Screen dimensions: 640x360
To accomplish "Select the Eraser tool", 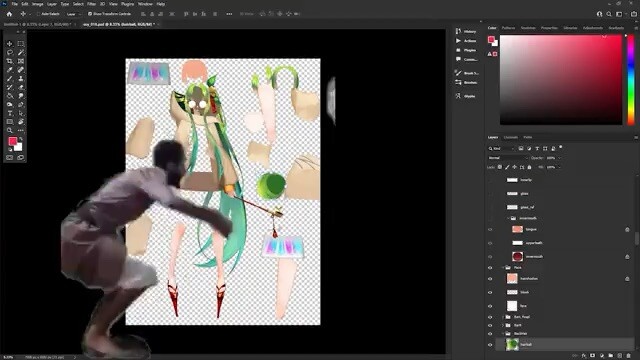I will (x=20, y=87).
